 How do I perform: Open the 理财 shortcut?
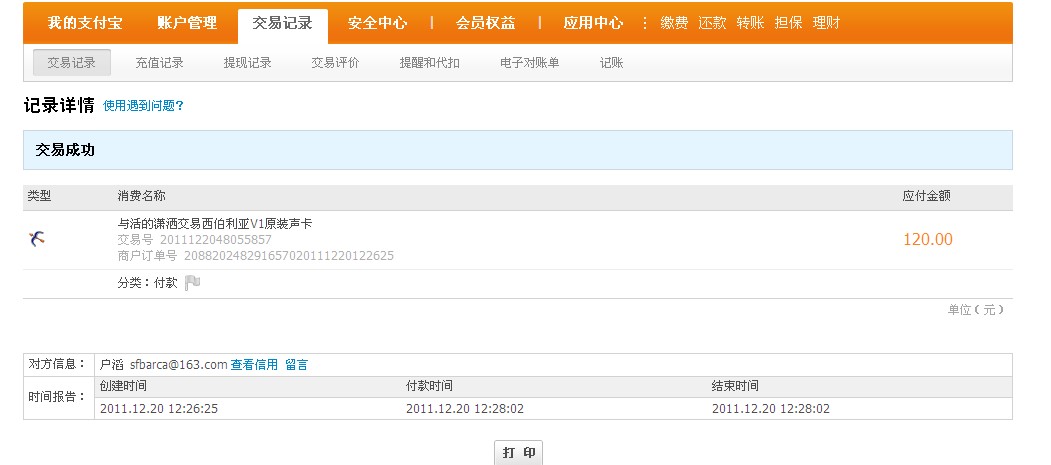(826, 23)
